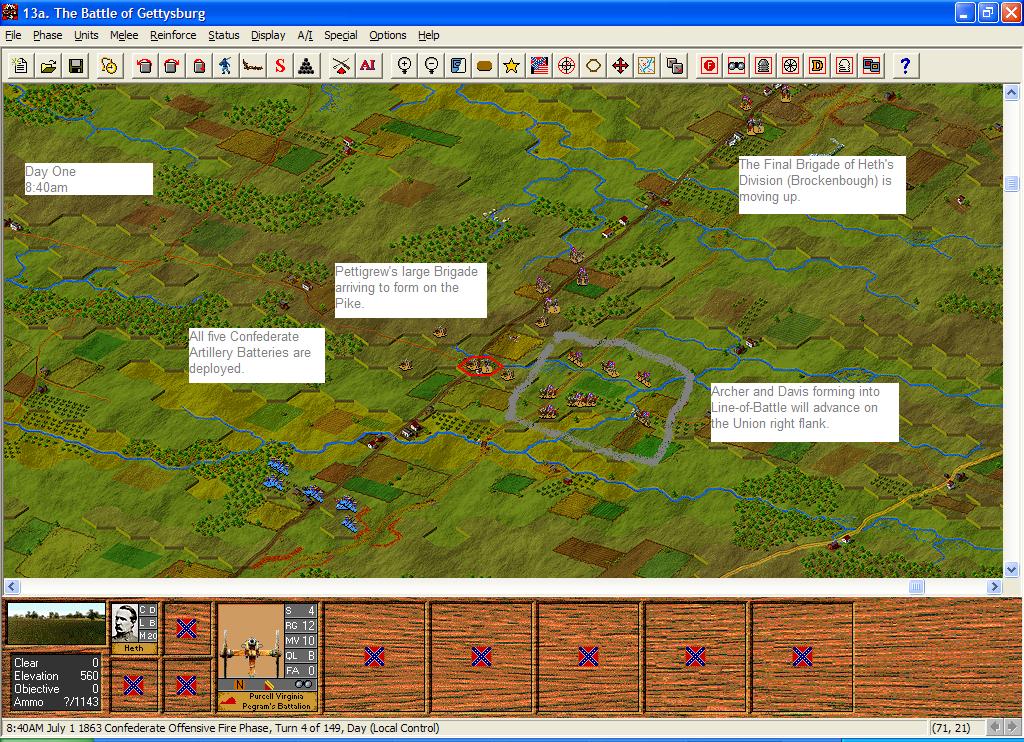Open the Reinforce menu
Screen dimensions: 1024x742
pyautogui.click(x=173, y=35)
